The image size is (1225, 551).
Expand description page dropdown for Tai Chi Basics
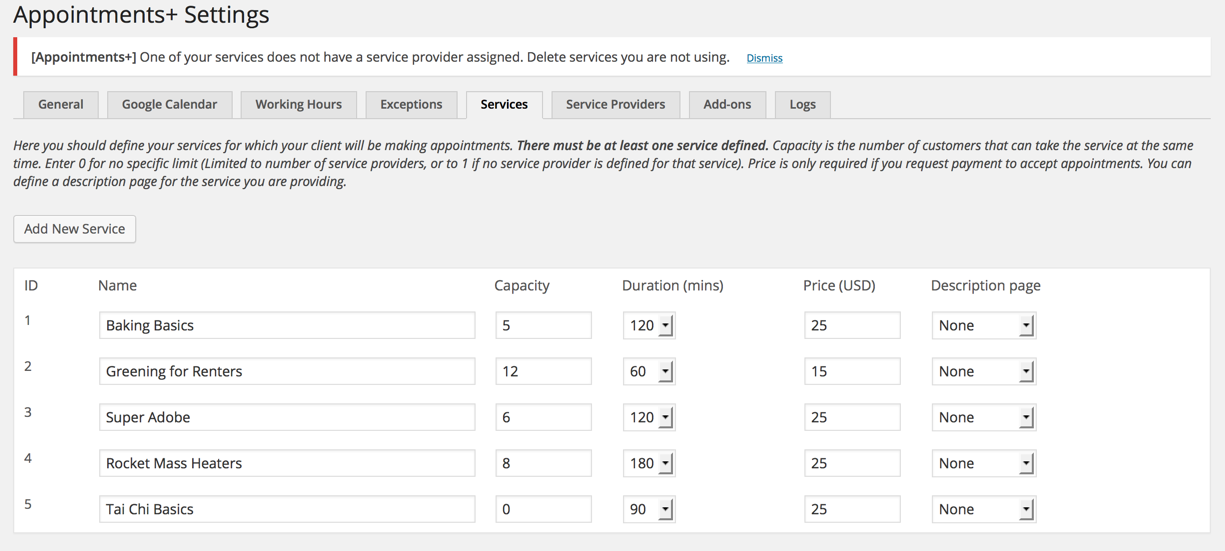[x=983, y=509]
